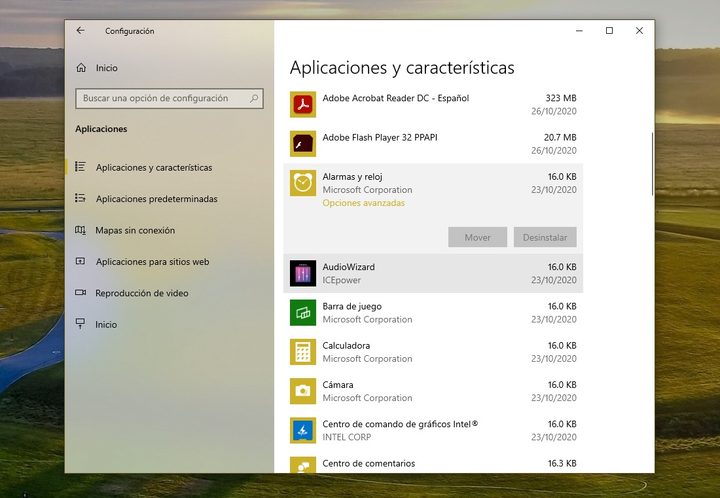Click the apps list vertical scrollbar

coord(652,164)
